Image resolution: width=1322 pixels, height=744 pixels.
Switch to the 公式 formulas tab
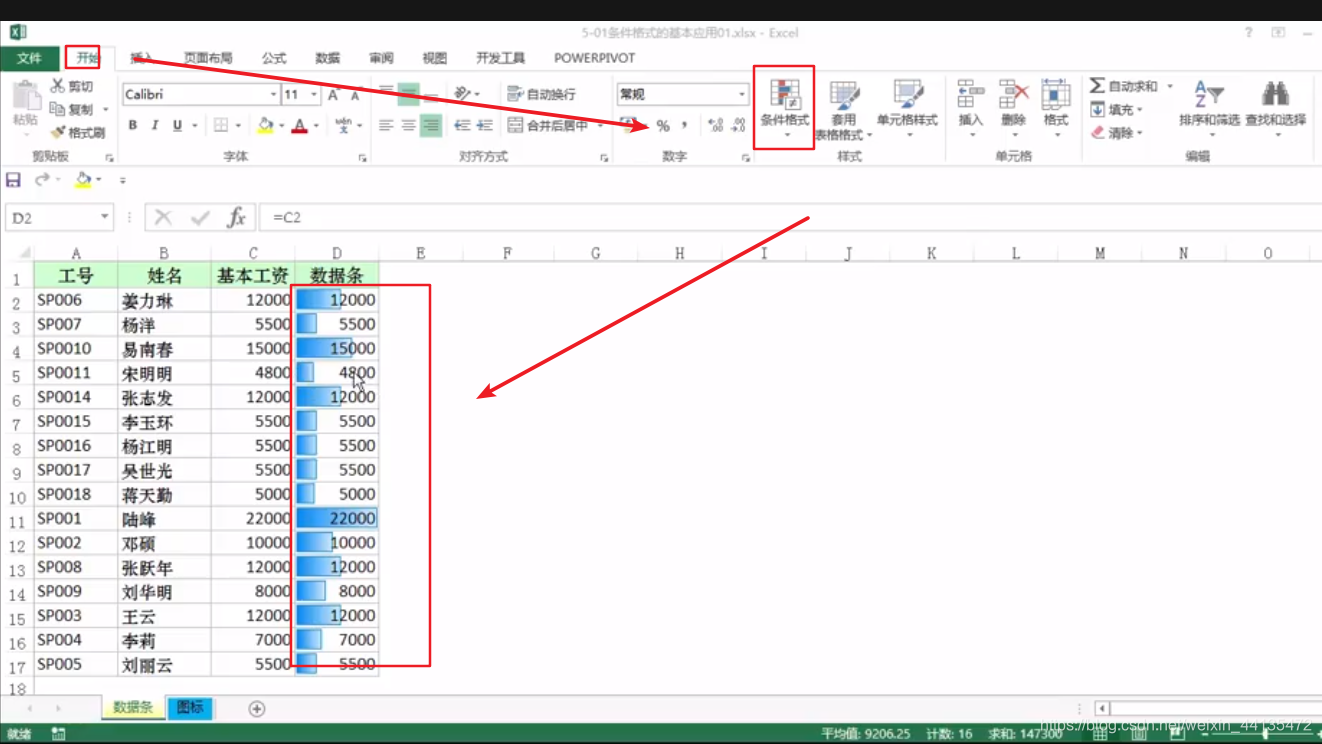(x=274, y=58)
